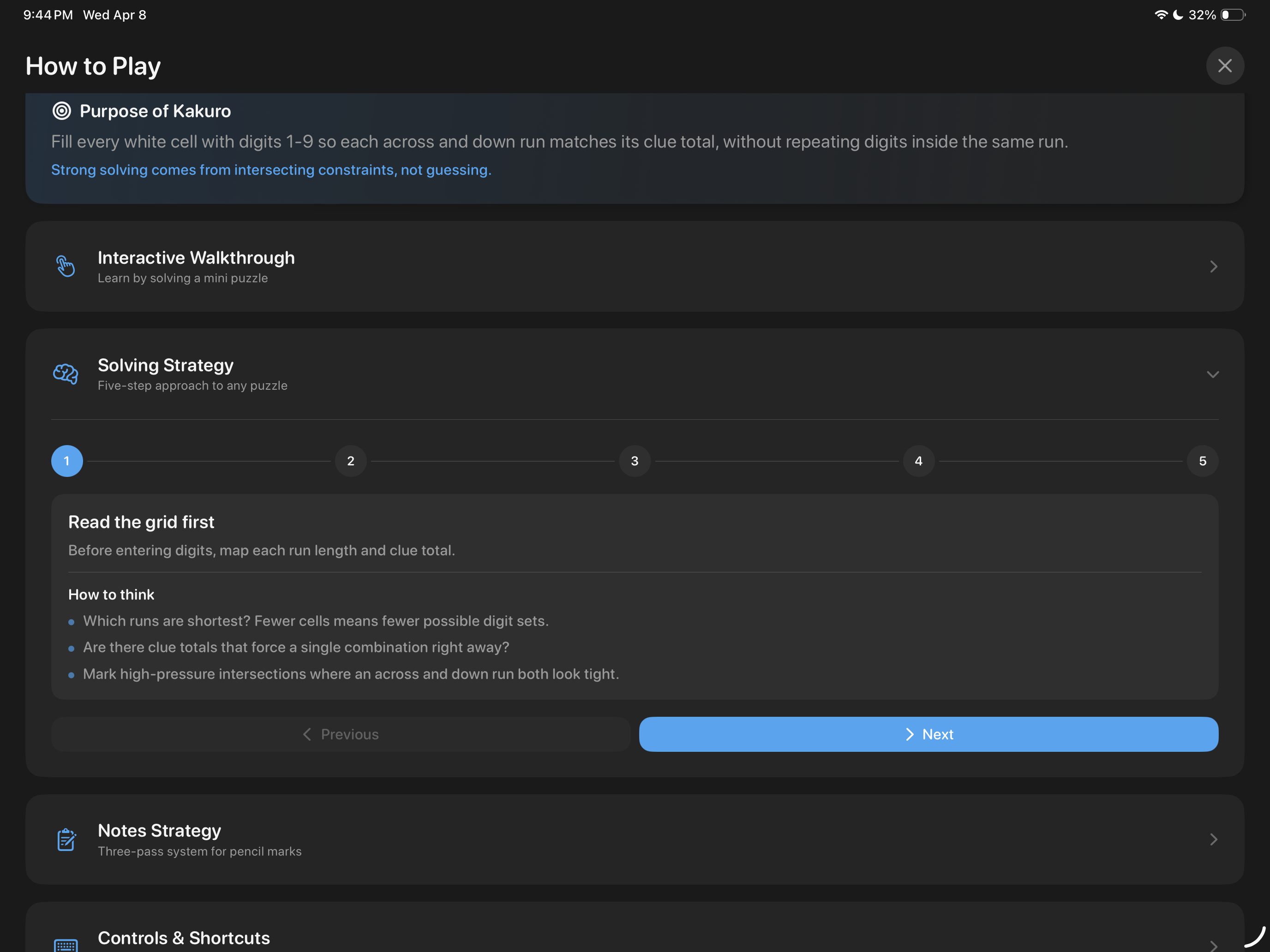The width and height of the screenshot is (1270, 952).
Task: Tap the brain Solving Strategy icon
Action: (x=66, y=374)
